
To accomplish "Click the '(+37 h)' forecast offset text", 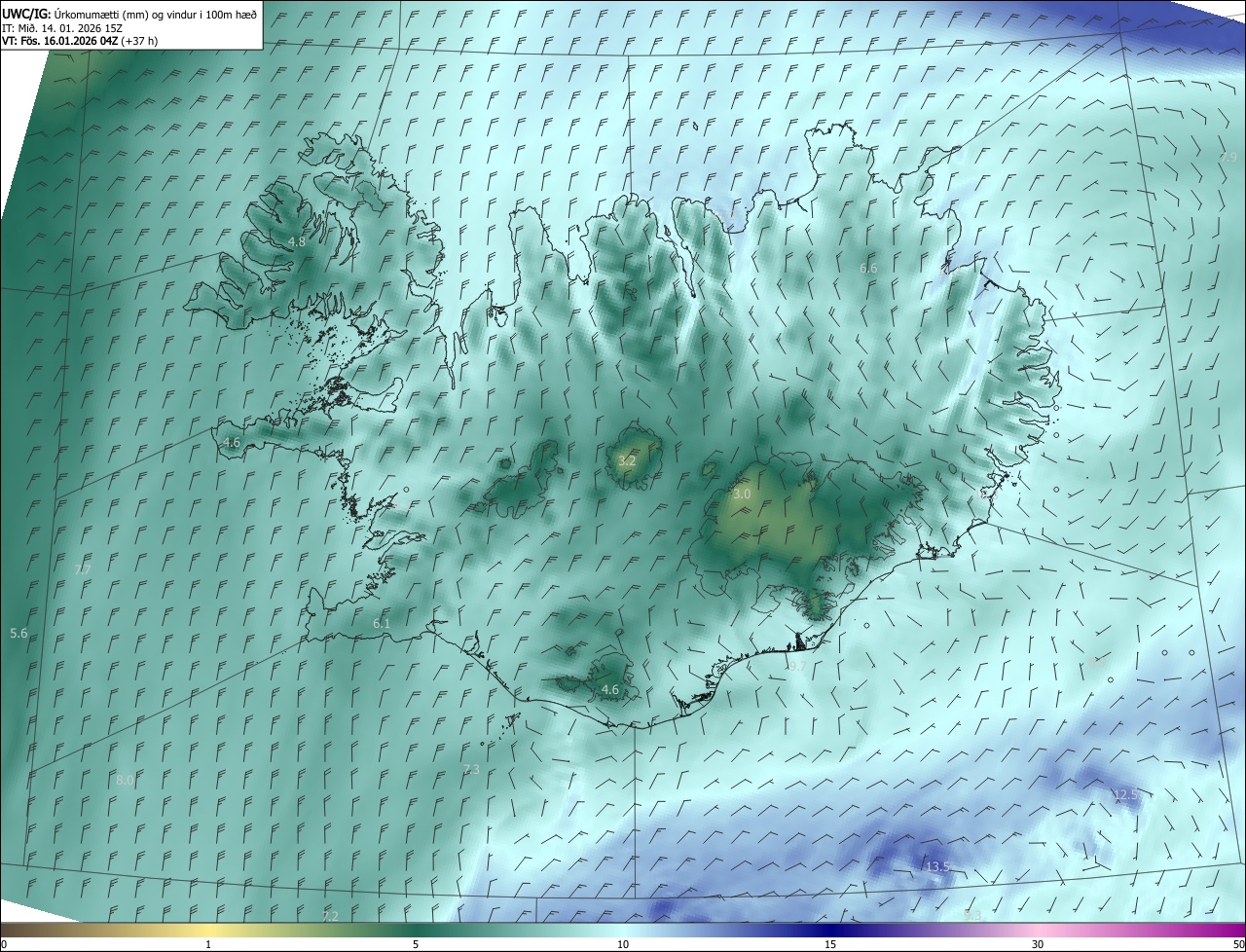I will pyautogui.click(x=141, y=41).
